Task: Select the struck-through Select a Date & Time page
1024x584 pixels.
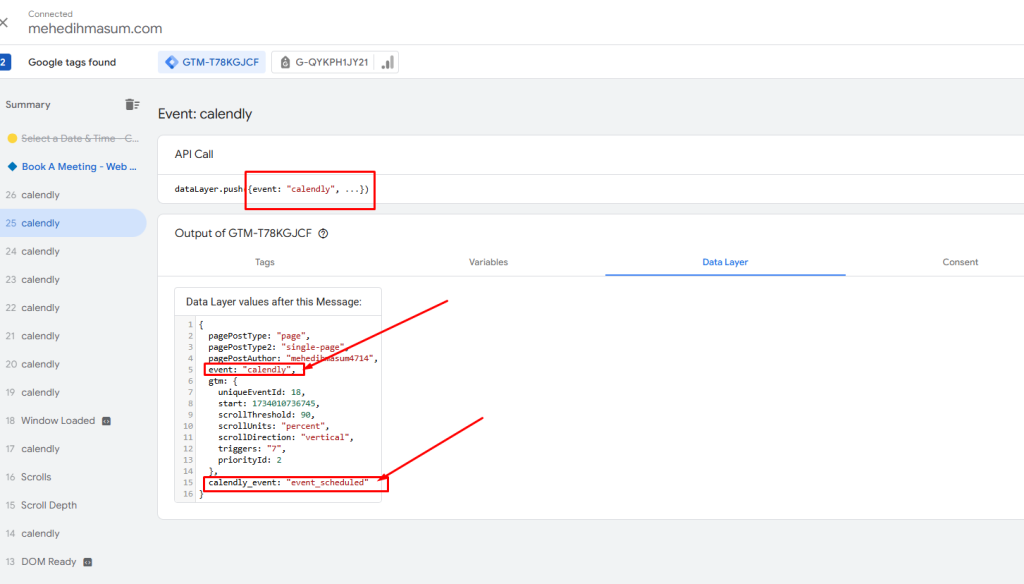Action: pos(80,138)
